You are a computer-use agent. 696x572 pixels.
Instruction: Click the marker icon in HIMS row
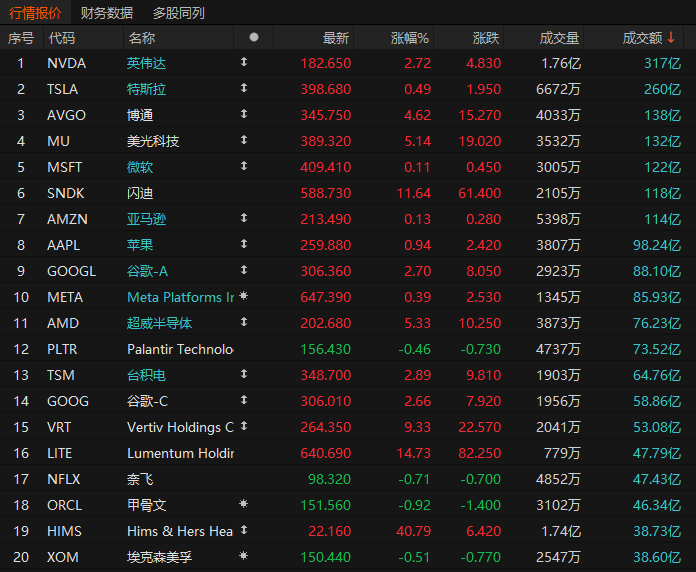click(244, 530)
